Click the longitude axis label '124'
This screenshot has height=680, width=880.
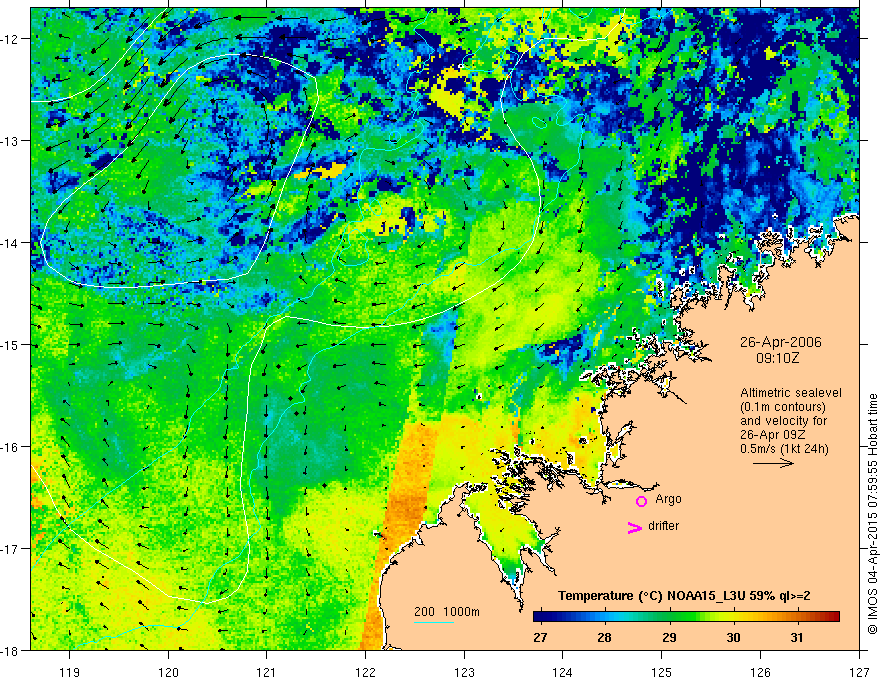[562, 672]
